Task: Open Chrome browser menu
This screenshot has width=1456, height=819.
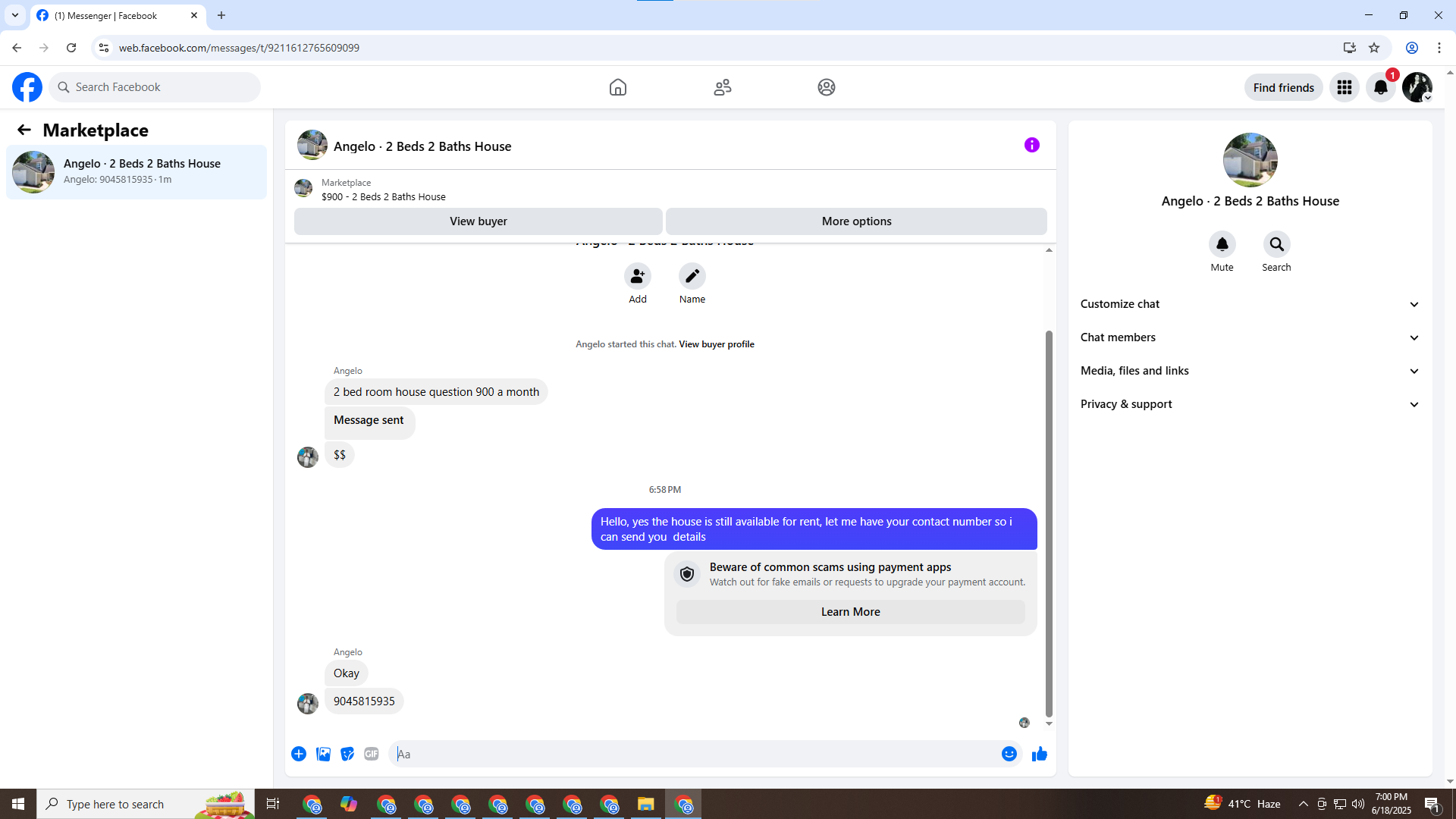Action: coord(1439,48)
